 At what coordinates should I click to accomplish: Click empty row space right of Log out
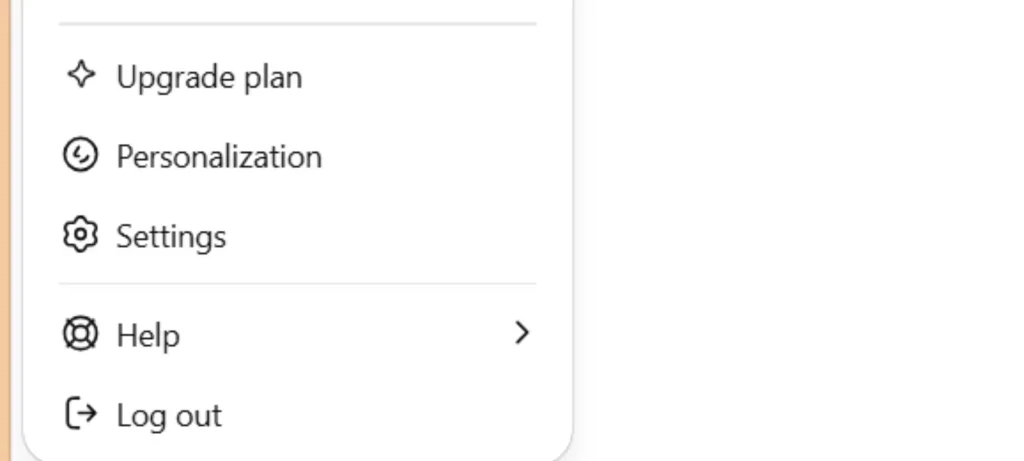coord(380,414)
